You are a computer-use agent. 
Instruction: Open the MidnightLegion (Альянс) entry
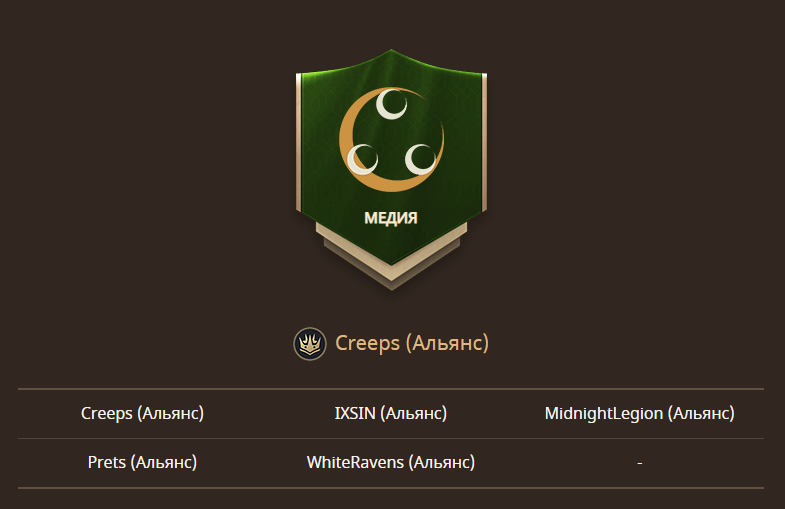(x=640, y=413)
